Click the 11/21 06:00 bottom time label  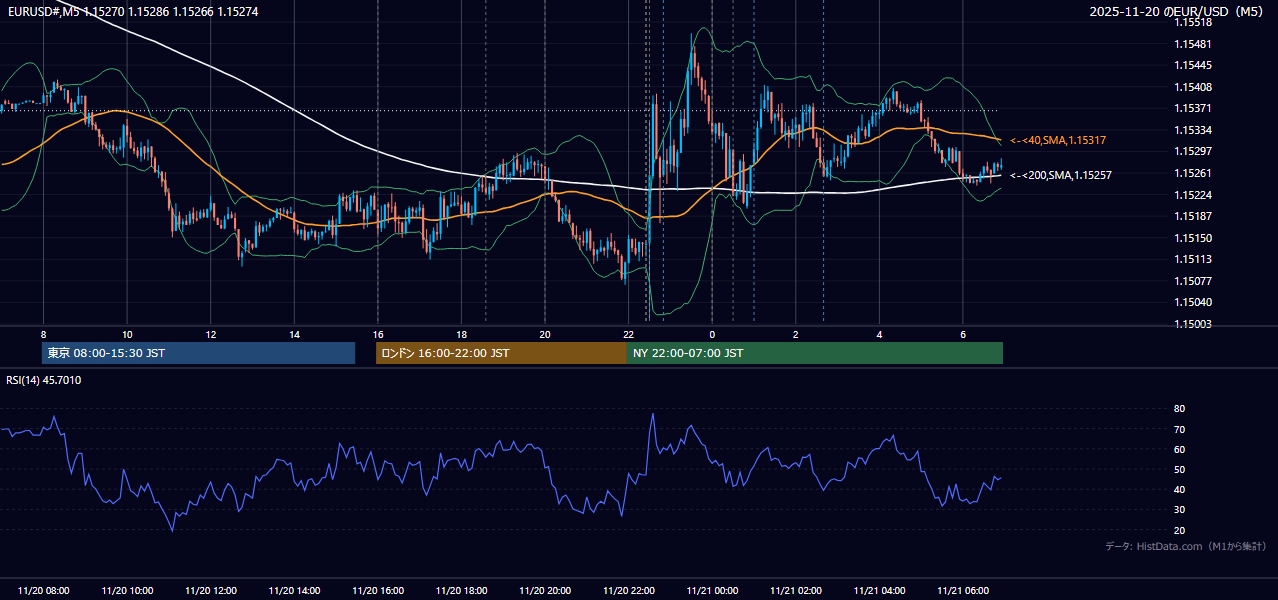(962, 591)
